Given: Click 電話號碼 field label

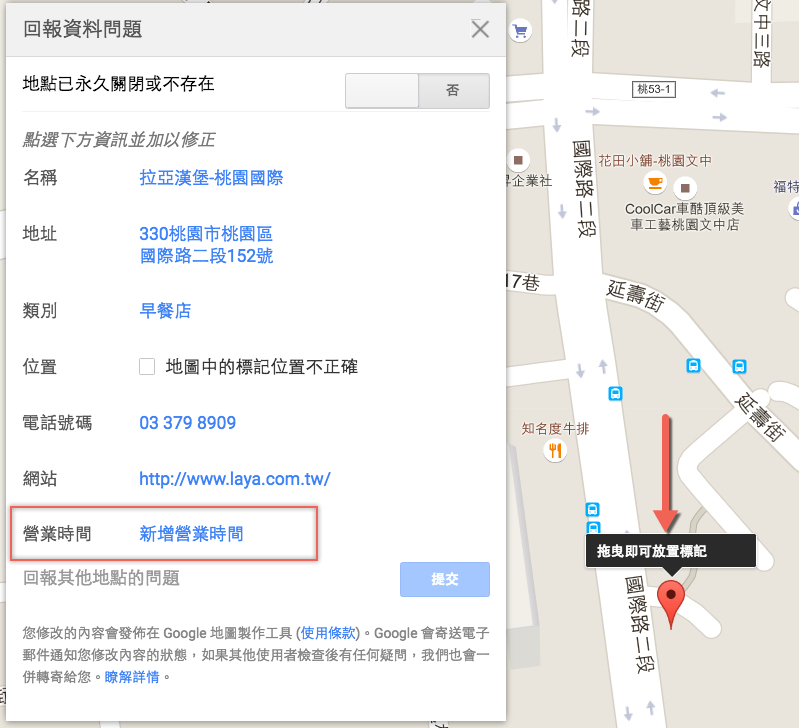Looking at the screenshot, I should click(x=57, y=423).
